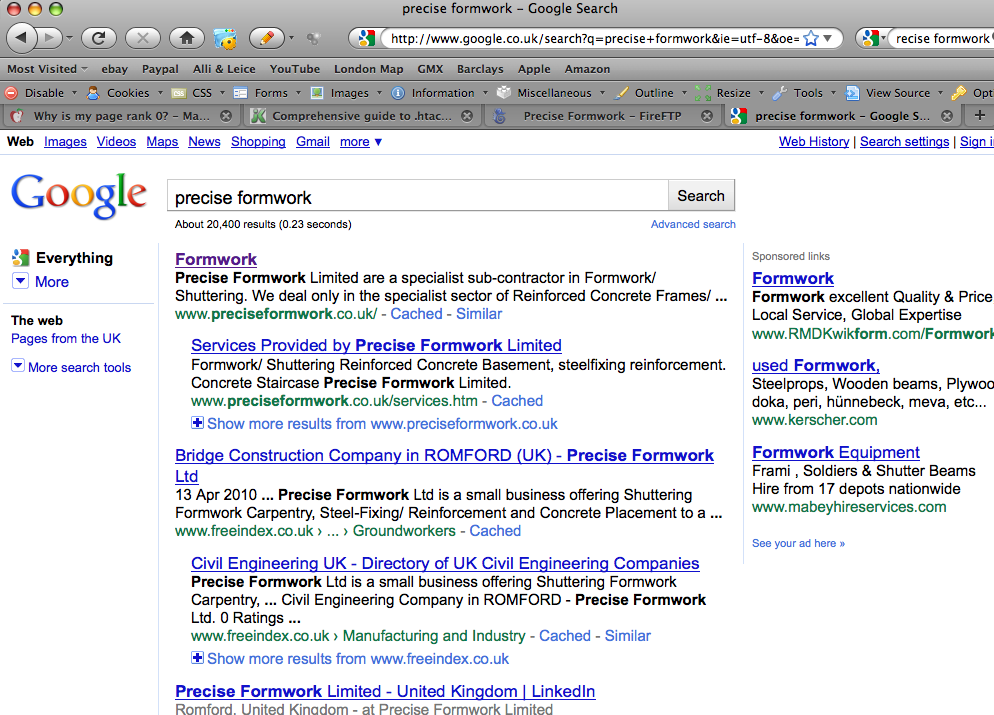The height and width of the screenshot is (715, 994).
Task: Click the Google logo
Action: [79, 196]
